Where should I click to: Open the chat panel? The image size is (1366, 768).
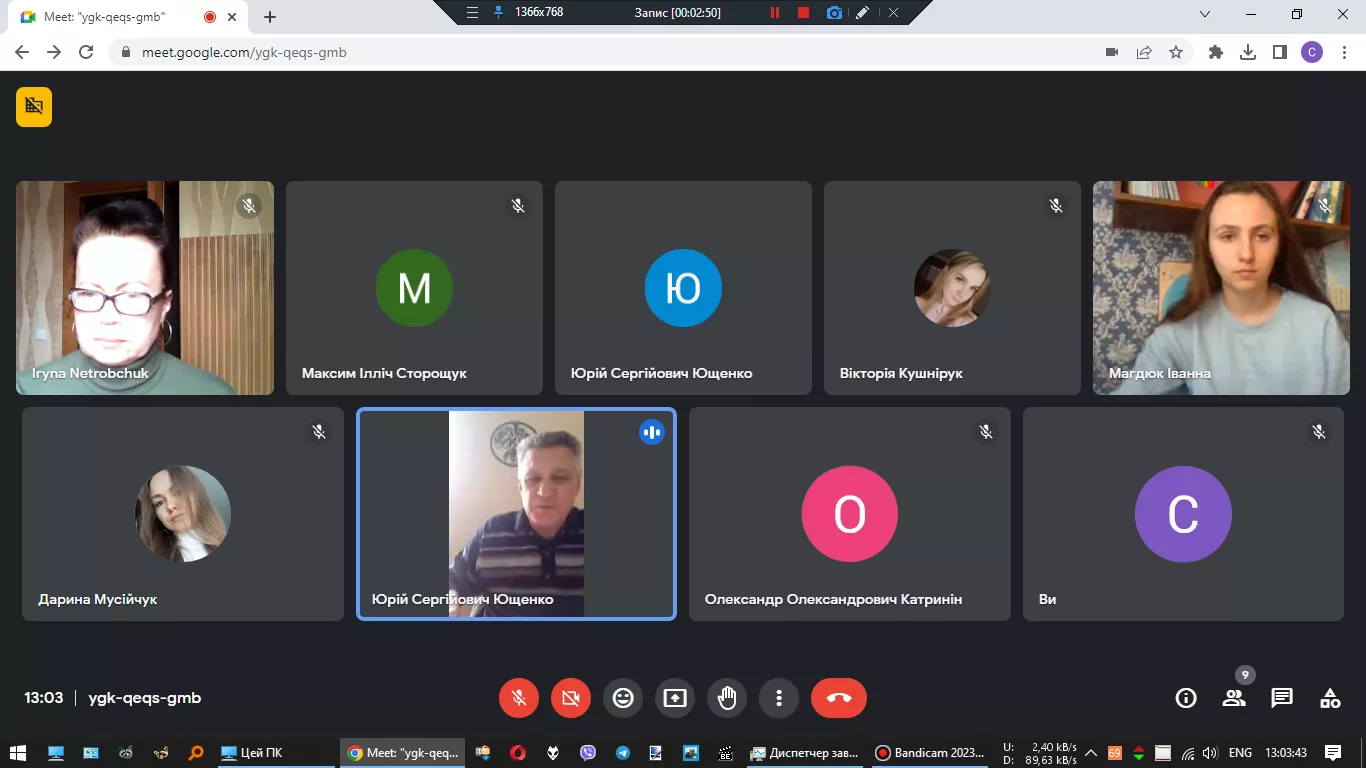(1282, 698)
